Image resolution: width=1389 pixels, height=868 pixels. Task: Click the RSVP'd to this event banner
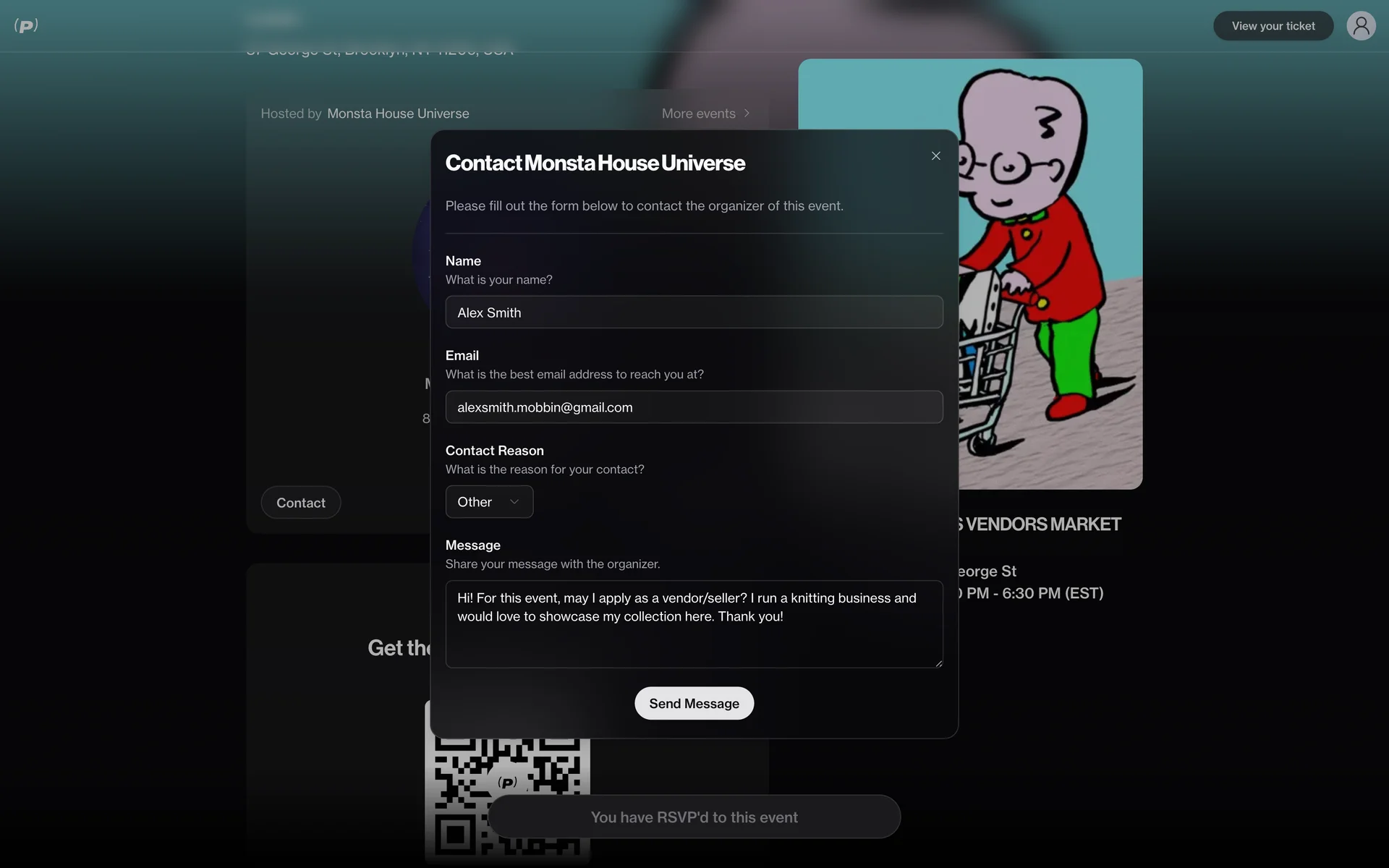pos(694,817)
